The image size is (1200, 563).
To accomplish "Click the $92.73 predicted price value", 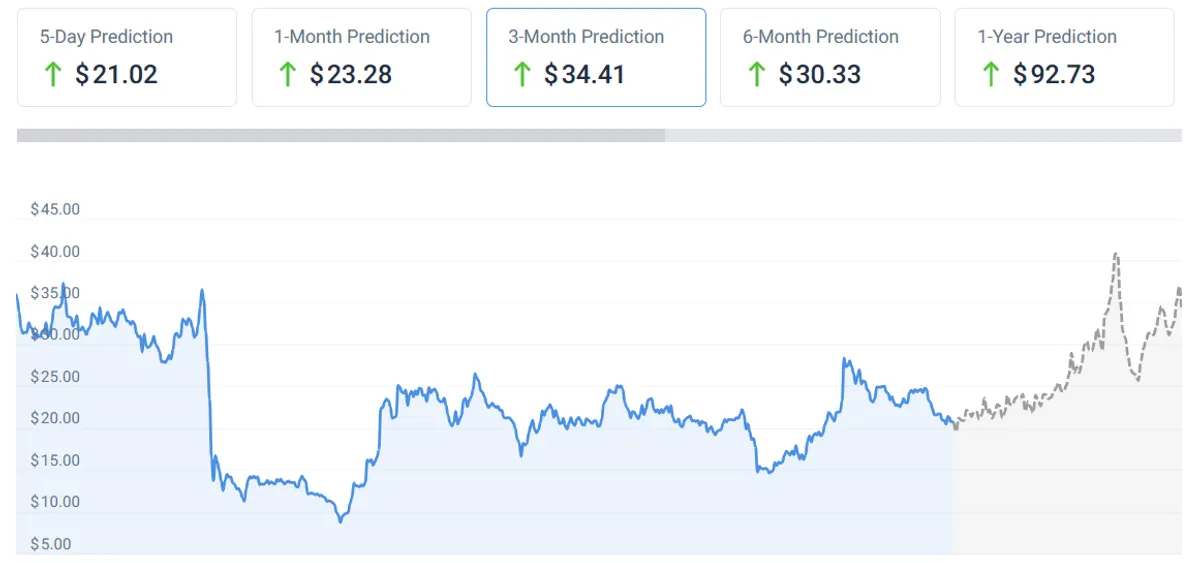I will [x=1054, y=75].
